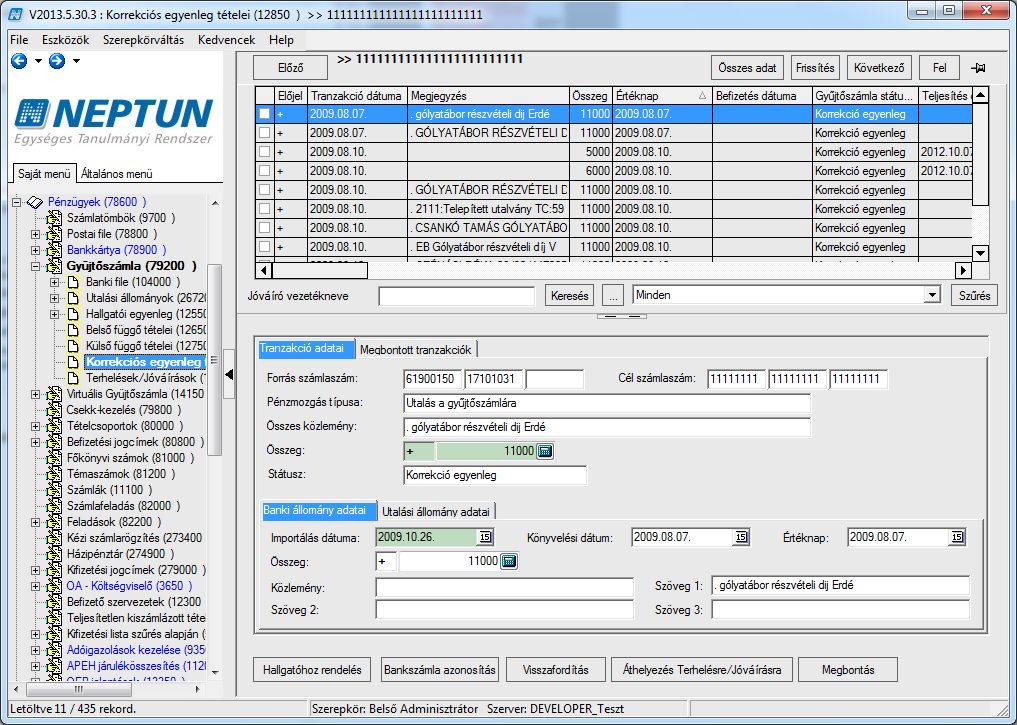1017x725 pixels.
Task: Expand the Hallgatói egyenleg tree node
Action: coord(54,315)
